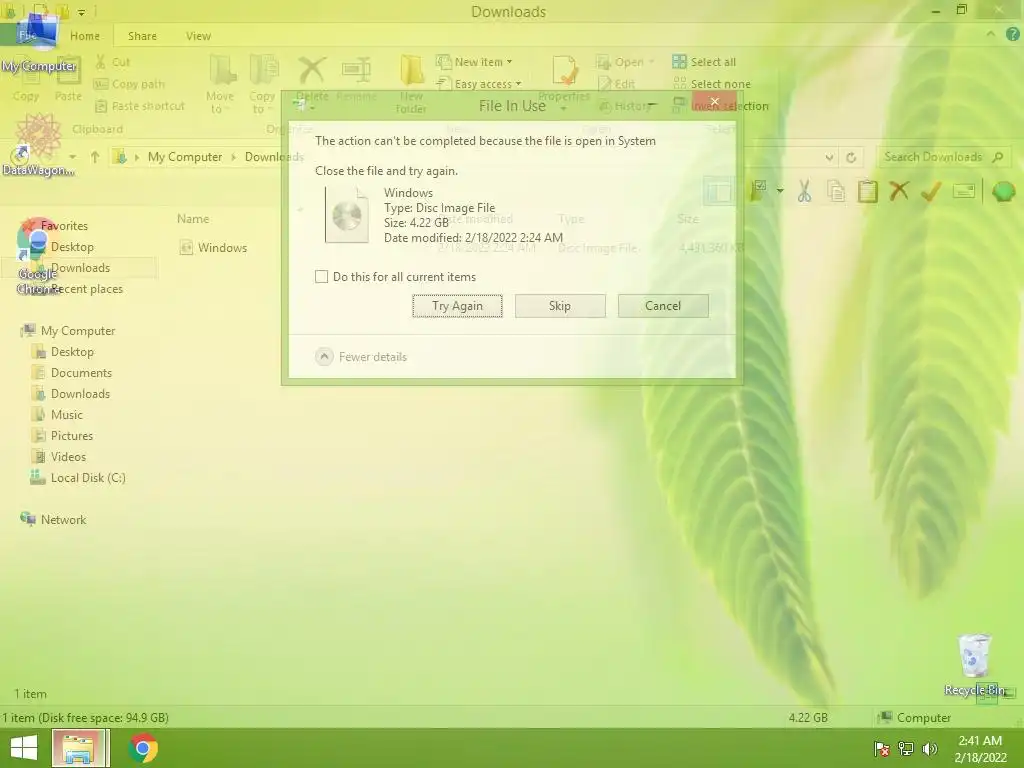Click the DataWagon desktop shortcut icon
The width and height of the screenshot is (1024, 768).
coord(38,146)
